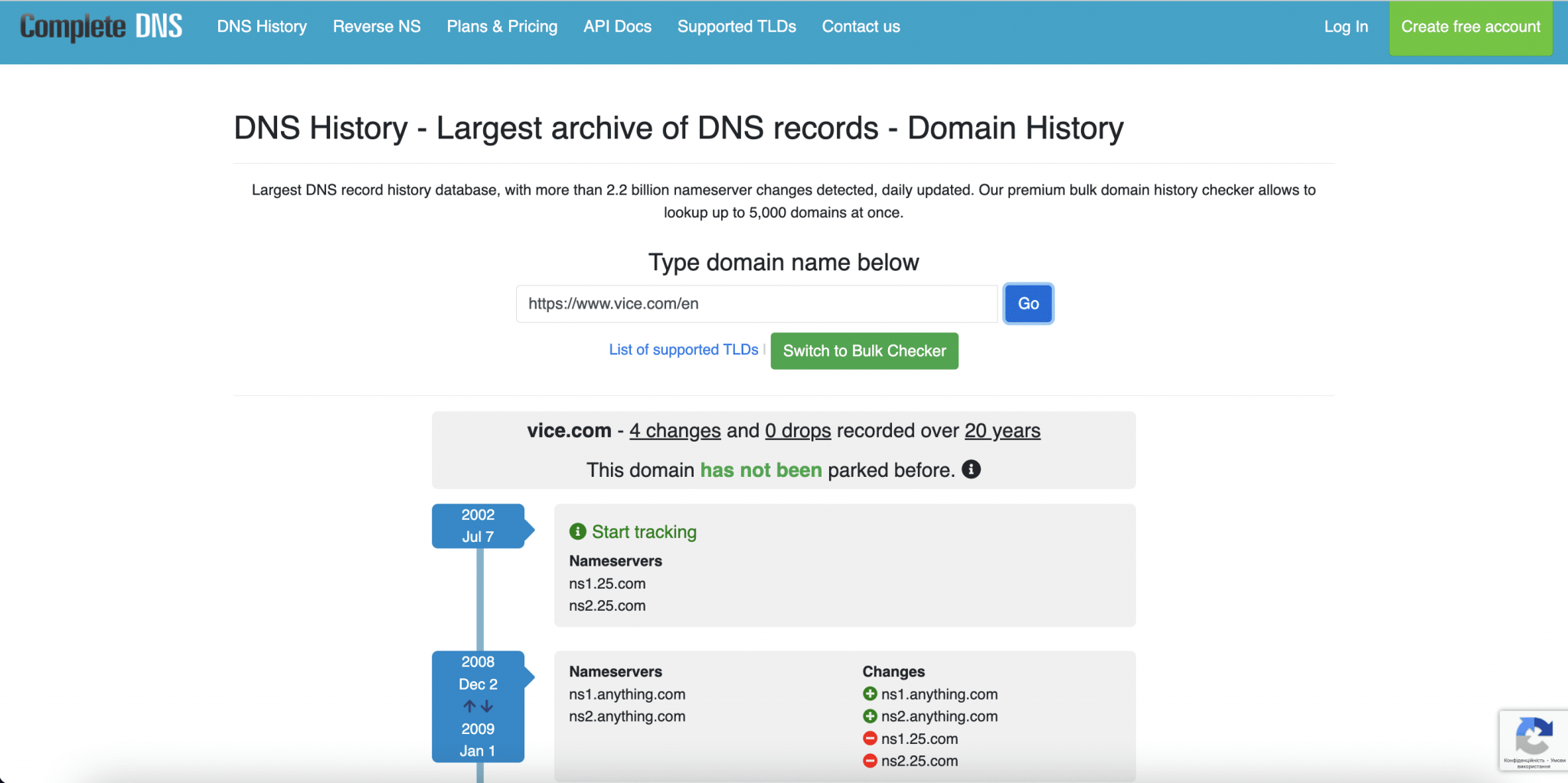Click the info icon beside parked domain status

[x=972, y=469]
